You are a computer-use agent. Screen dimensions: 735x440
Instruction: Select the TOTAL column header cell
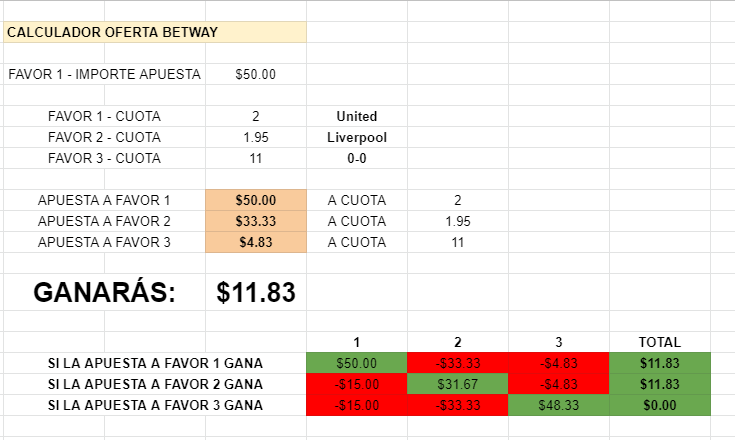(x=660, y=342)
